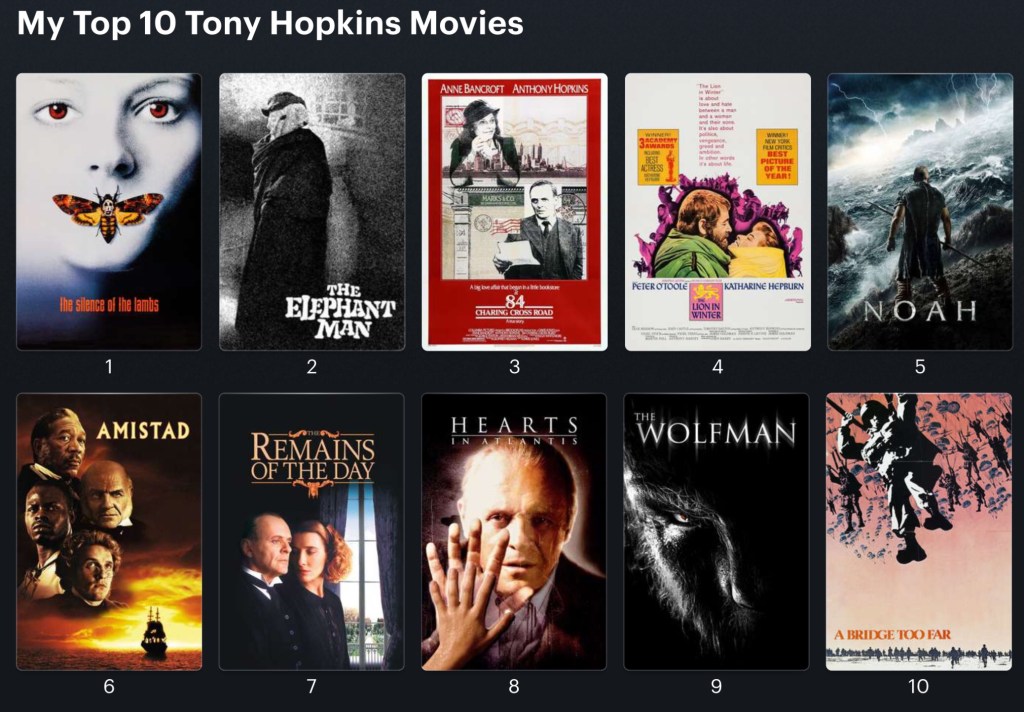Click rank number 3 under 84 Charing Cross Road
1024x712 pixels.
click(515, 366)
